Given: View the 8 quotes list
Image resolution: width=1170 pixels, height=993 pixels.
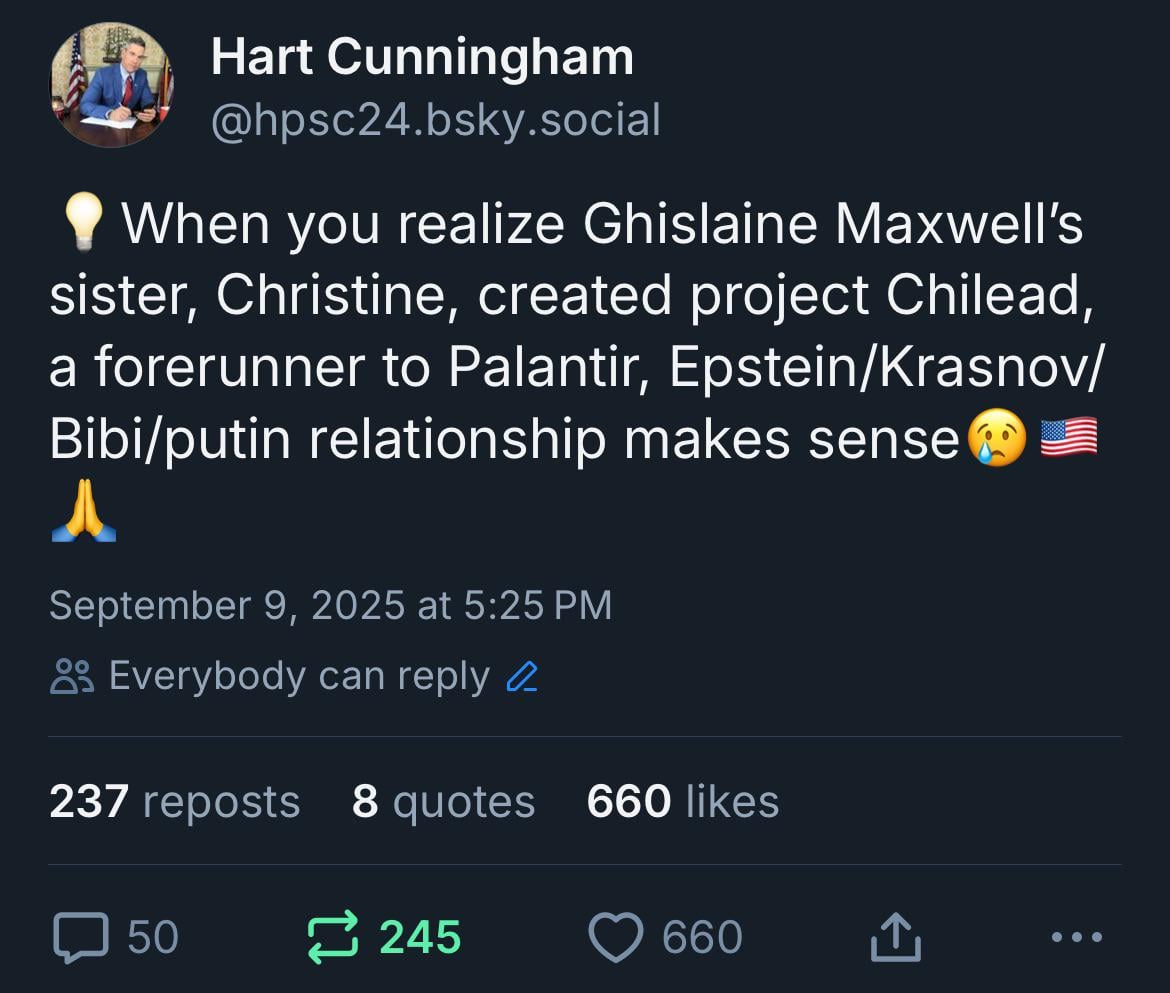Looking at the screenshot, I should 443,801.
